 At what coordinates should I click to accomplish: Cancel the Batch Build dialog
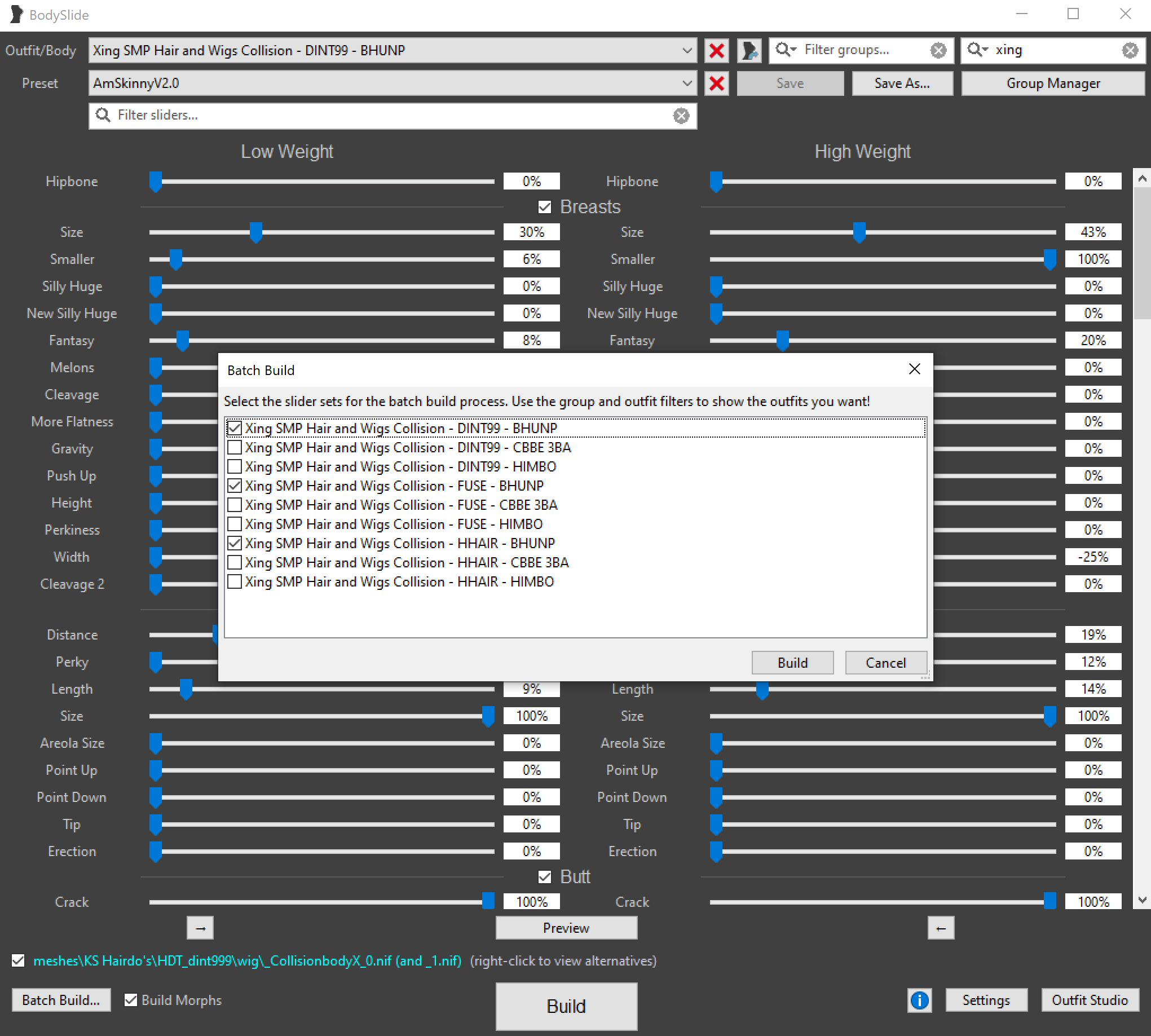pyautogui.click(x=885, y=663)
